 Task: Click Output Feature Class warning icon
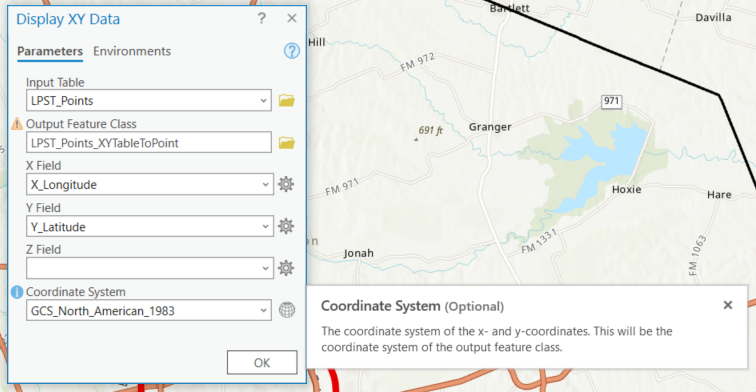17,124
